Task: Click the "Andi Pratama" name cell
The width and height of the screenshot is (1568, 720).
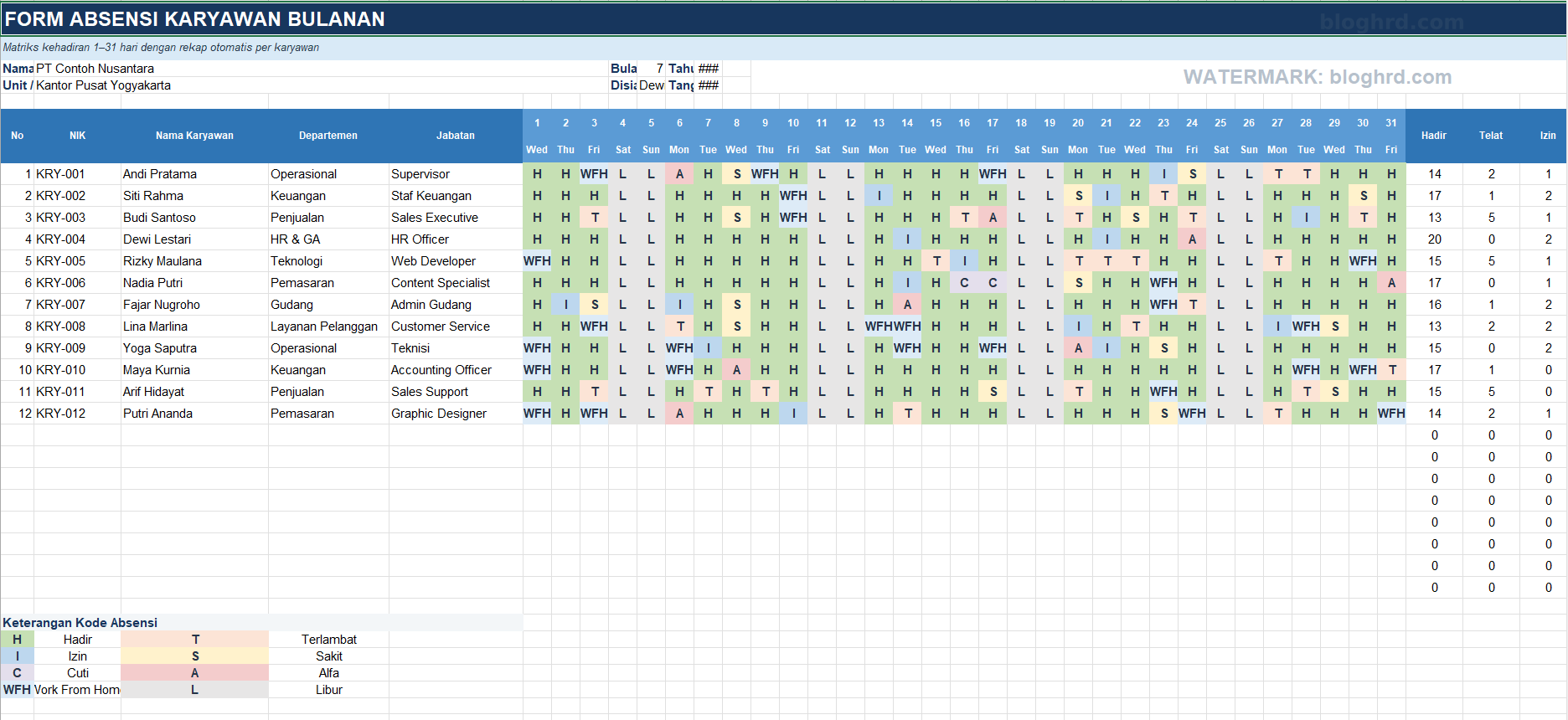Action: [x=194, y=174]
